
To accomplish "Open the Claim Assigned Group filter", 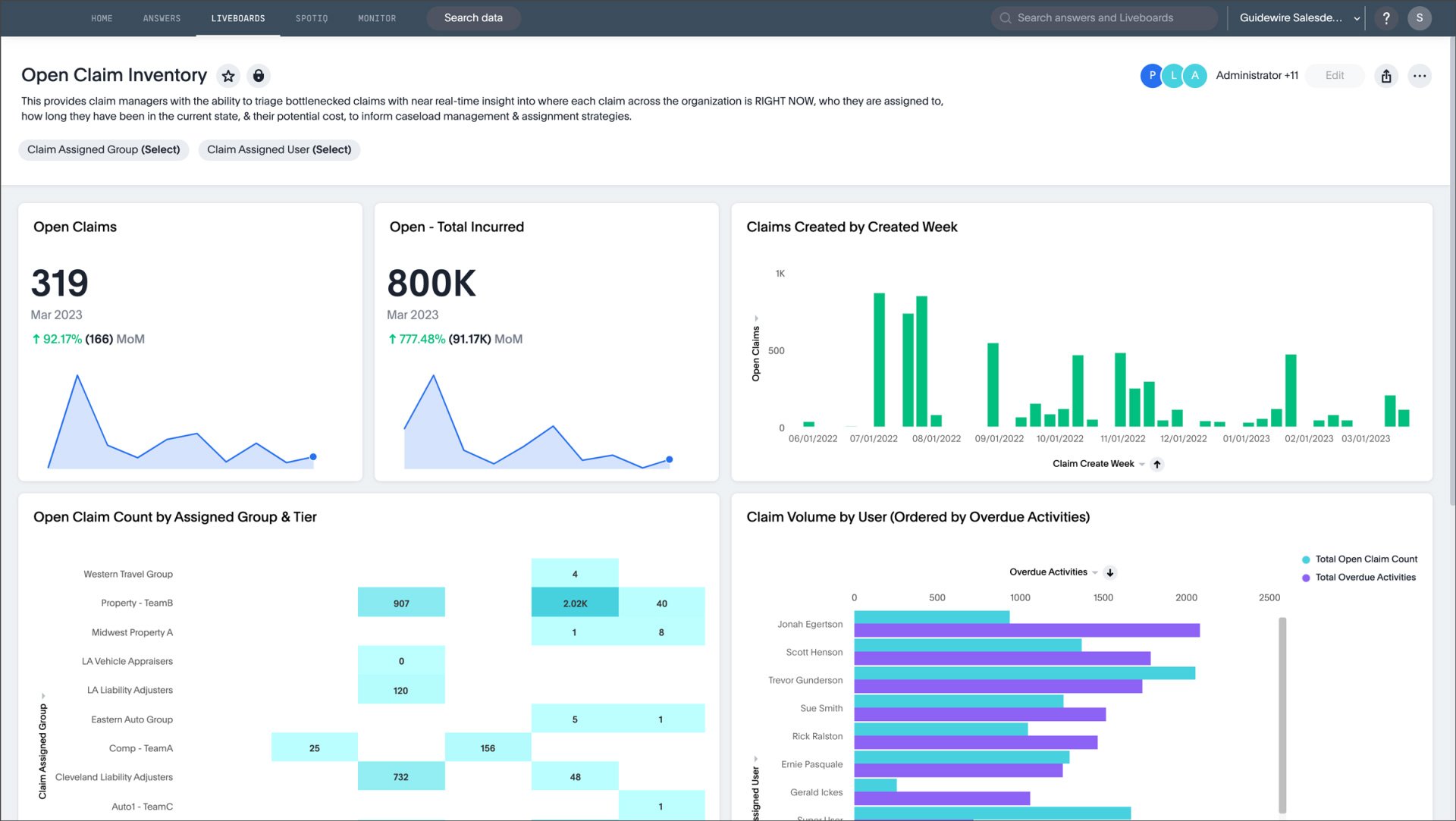I will pos(104,149).
